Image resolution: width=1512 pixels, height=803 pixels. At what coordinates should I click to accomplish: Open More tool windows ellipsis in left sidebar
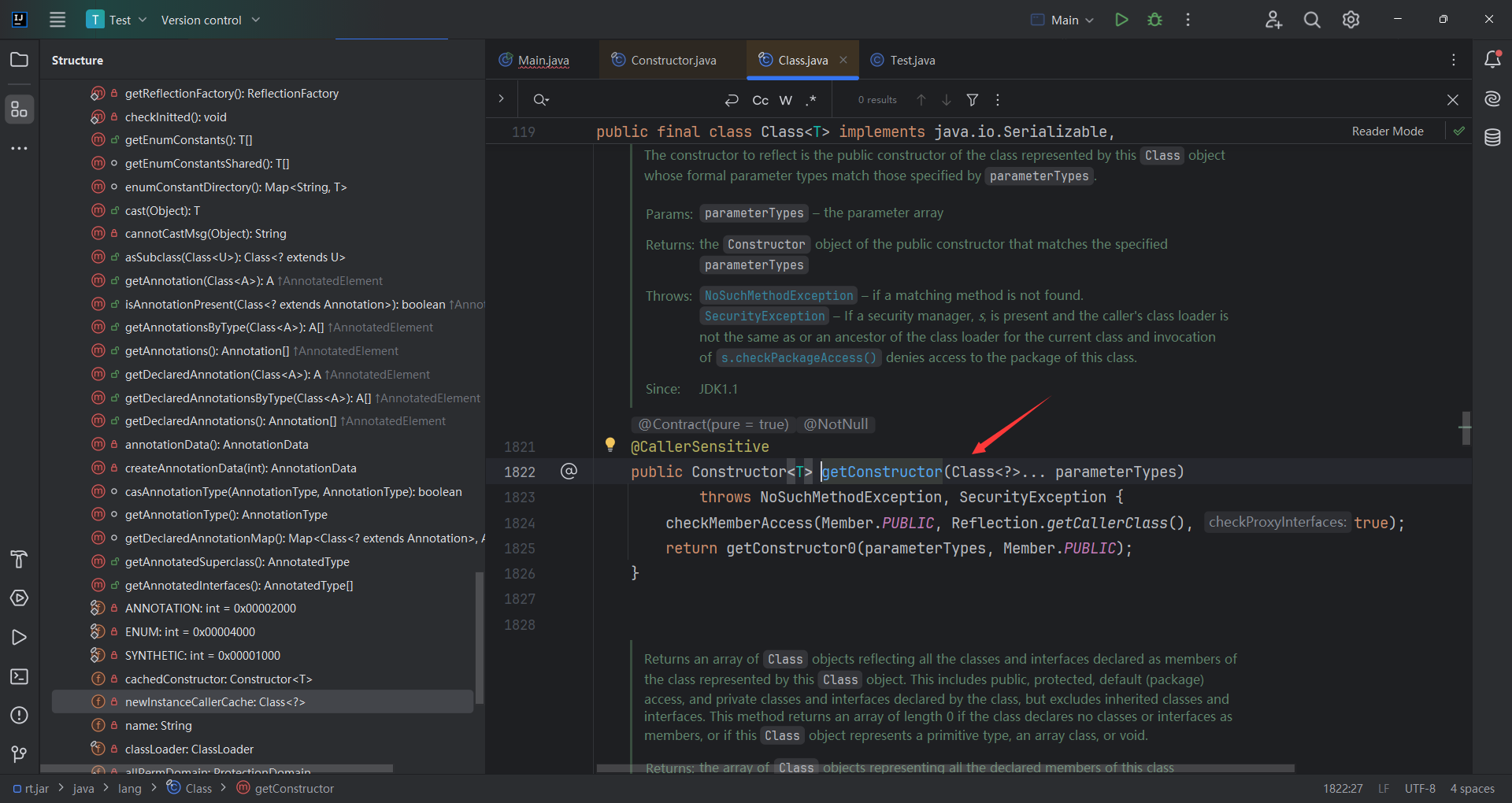click(x=19, y=148)
